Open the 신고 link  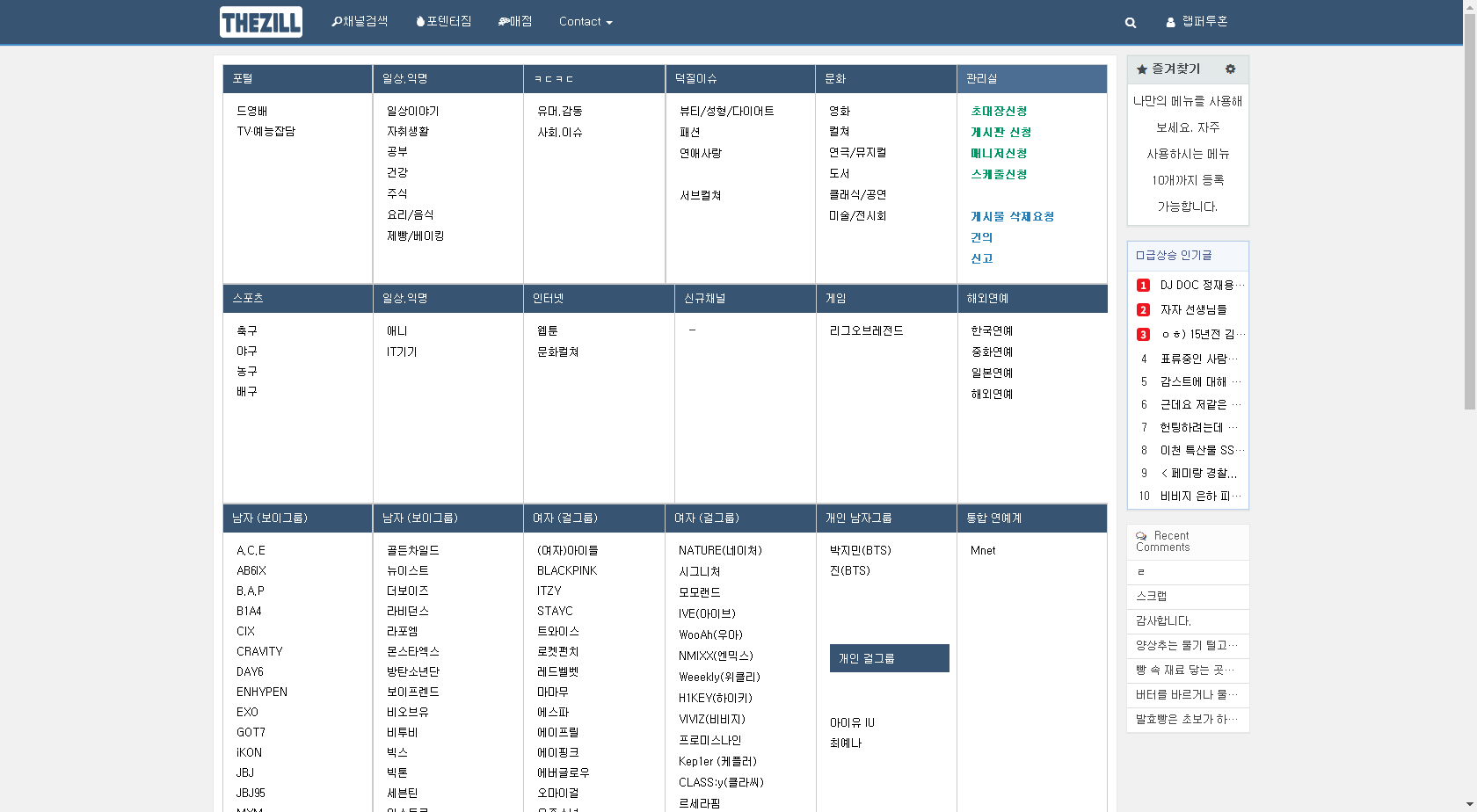tap(982, 258)
